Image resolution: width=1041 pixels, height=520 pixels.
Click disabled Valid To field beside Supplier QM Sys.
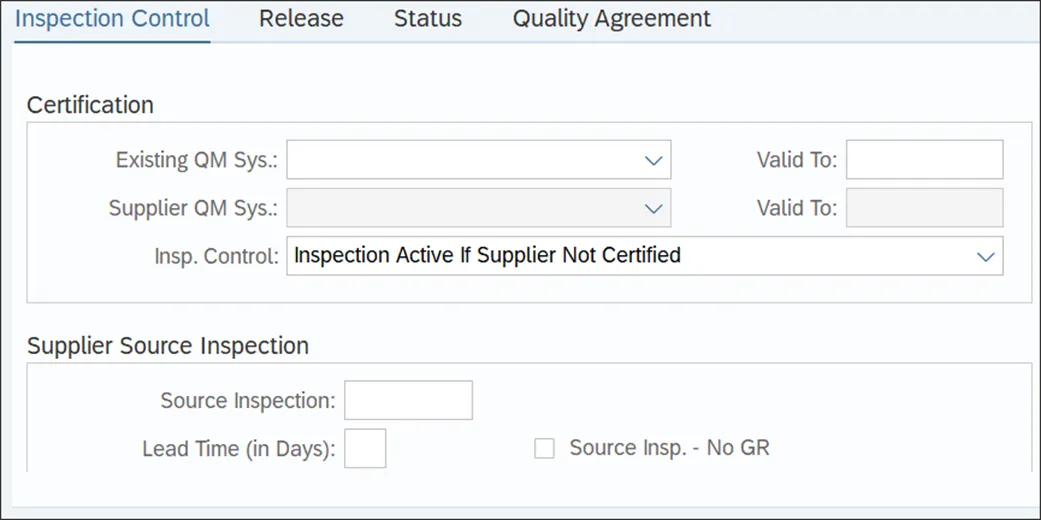[924, 208]
